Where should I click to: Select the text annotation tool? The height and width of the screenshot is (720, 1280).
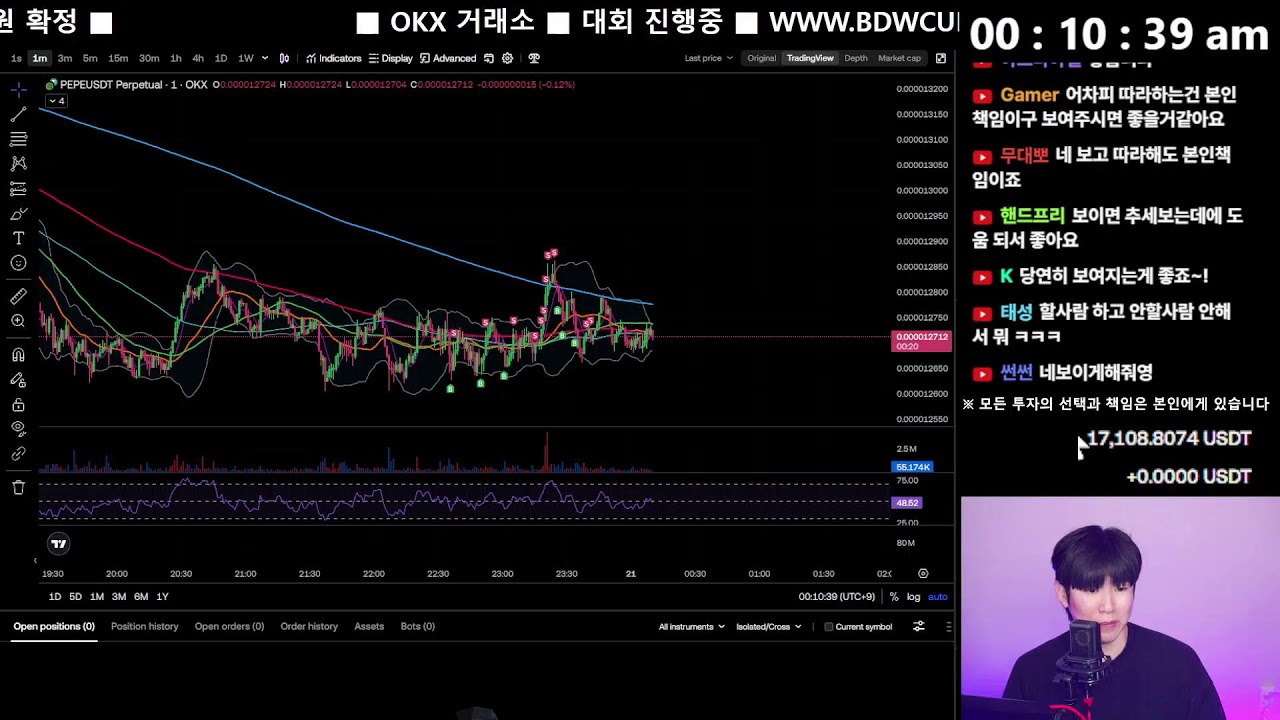pos(18,238)
